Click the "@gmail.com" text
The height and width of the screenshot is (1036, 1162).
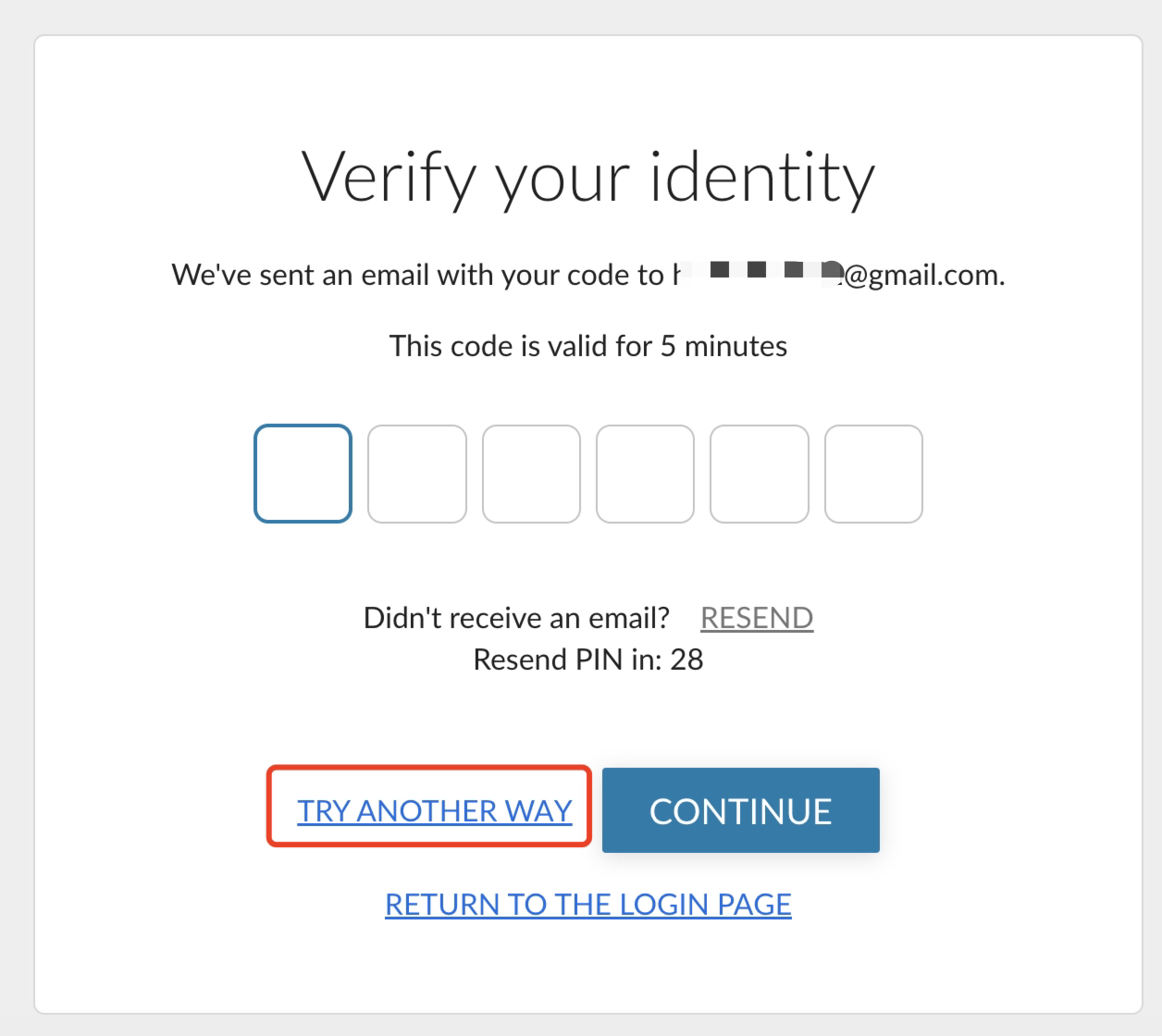(923, 276)
